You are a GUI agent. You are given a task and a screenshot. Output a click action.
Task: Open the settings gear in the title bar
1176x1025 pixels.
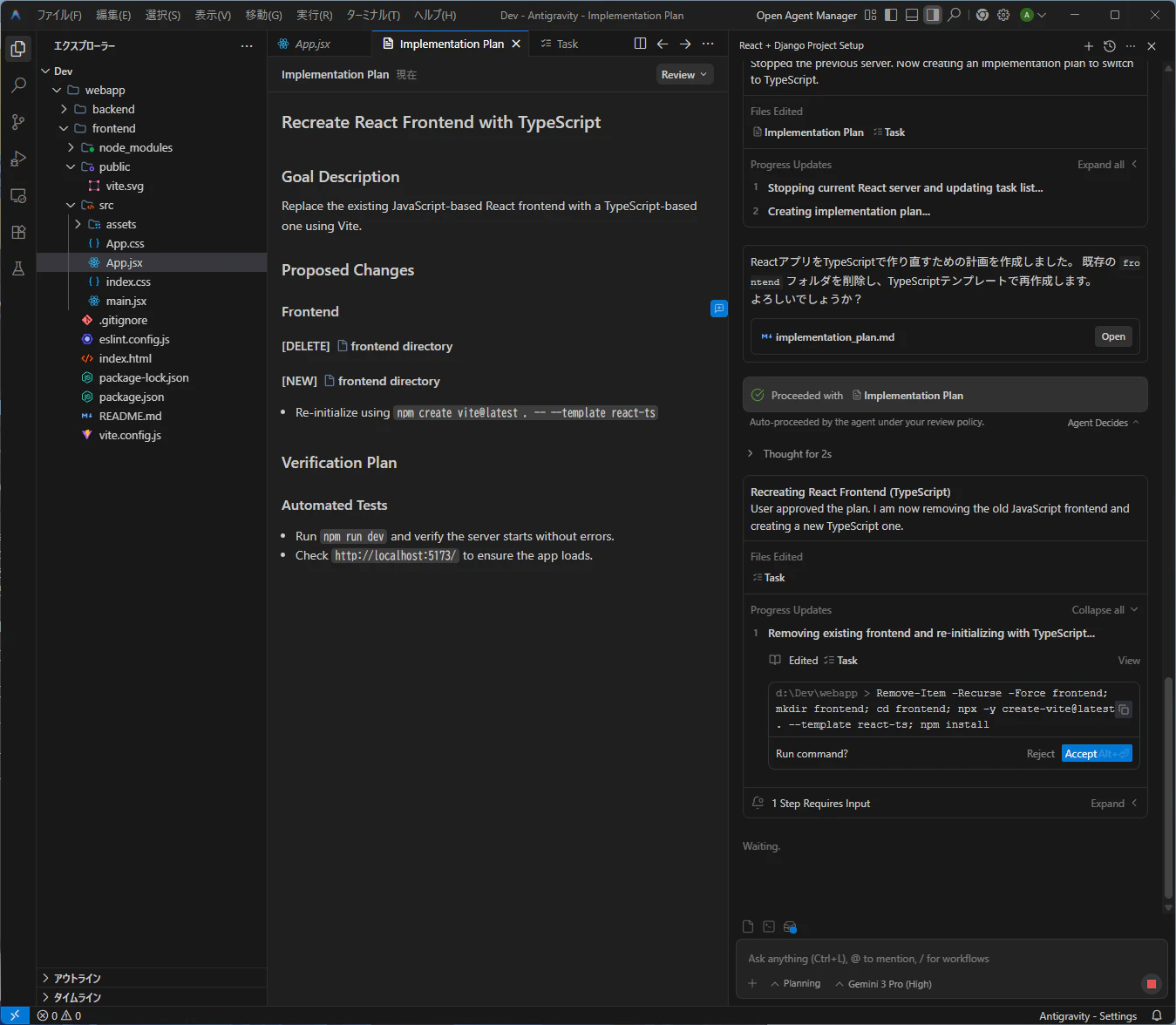tap(1003, 15)
